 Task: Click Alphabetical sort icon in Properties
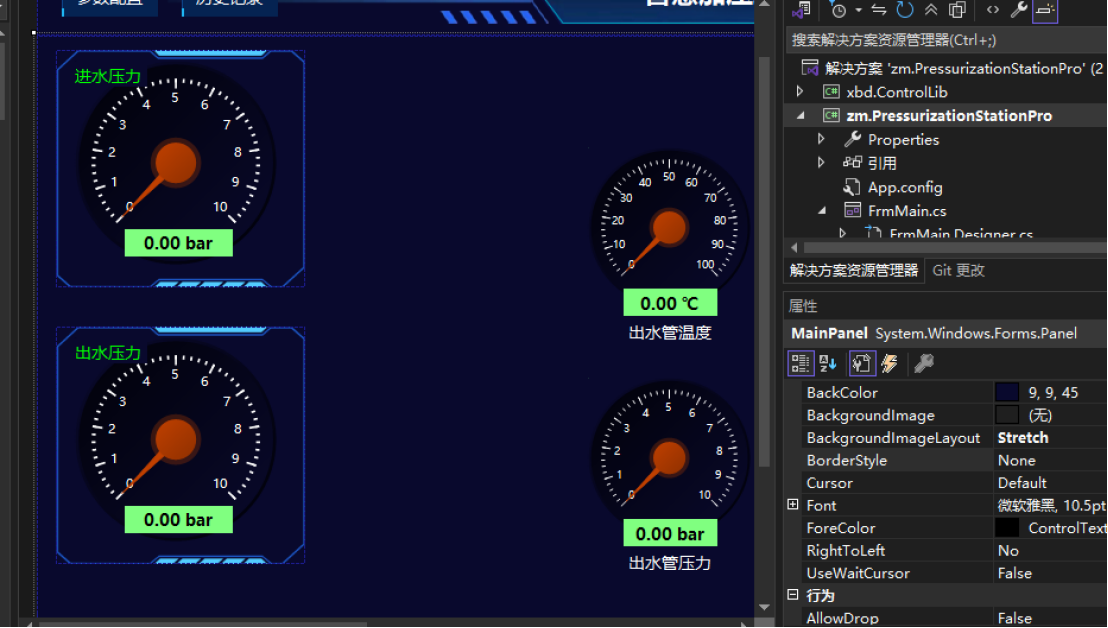click(x=827, y=364)
